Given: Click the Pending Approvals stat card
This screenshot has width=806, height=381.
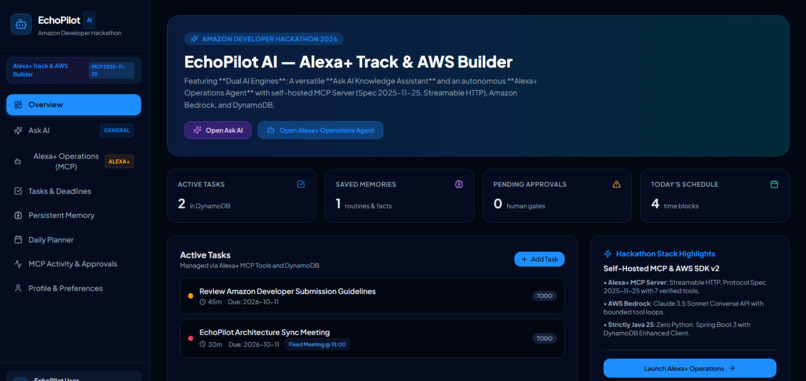Looking at the screenshot, I should pyautogui.click(x=557, y=196).
